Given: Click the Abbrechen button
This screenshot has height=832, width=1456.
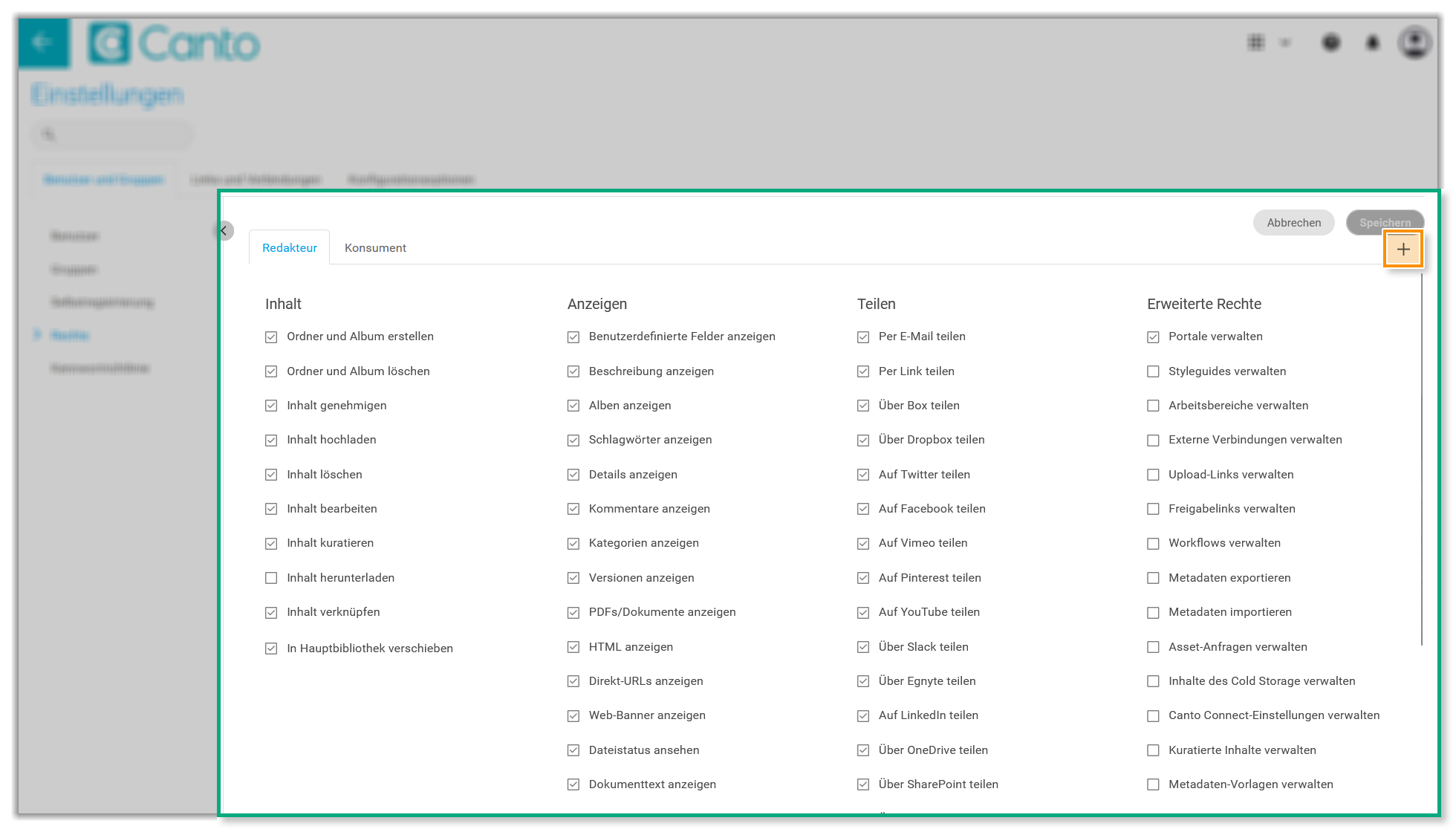Looking at the screenshot, I should pyautogui.click(x=1294, y=222).
